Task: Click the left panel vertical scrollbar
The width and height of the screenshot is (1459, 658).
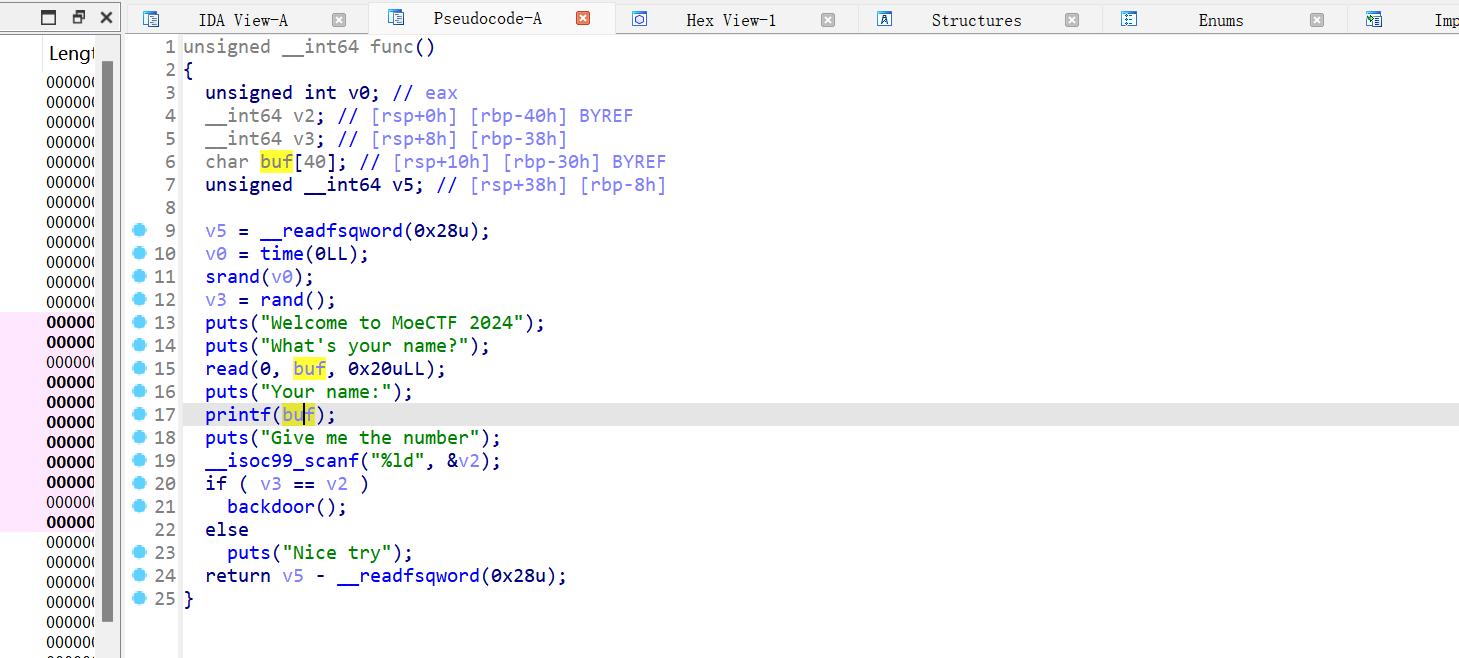Action: pos(108,340)
